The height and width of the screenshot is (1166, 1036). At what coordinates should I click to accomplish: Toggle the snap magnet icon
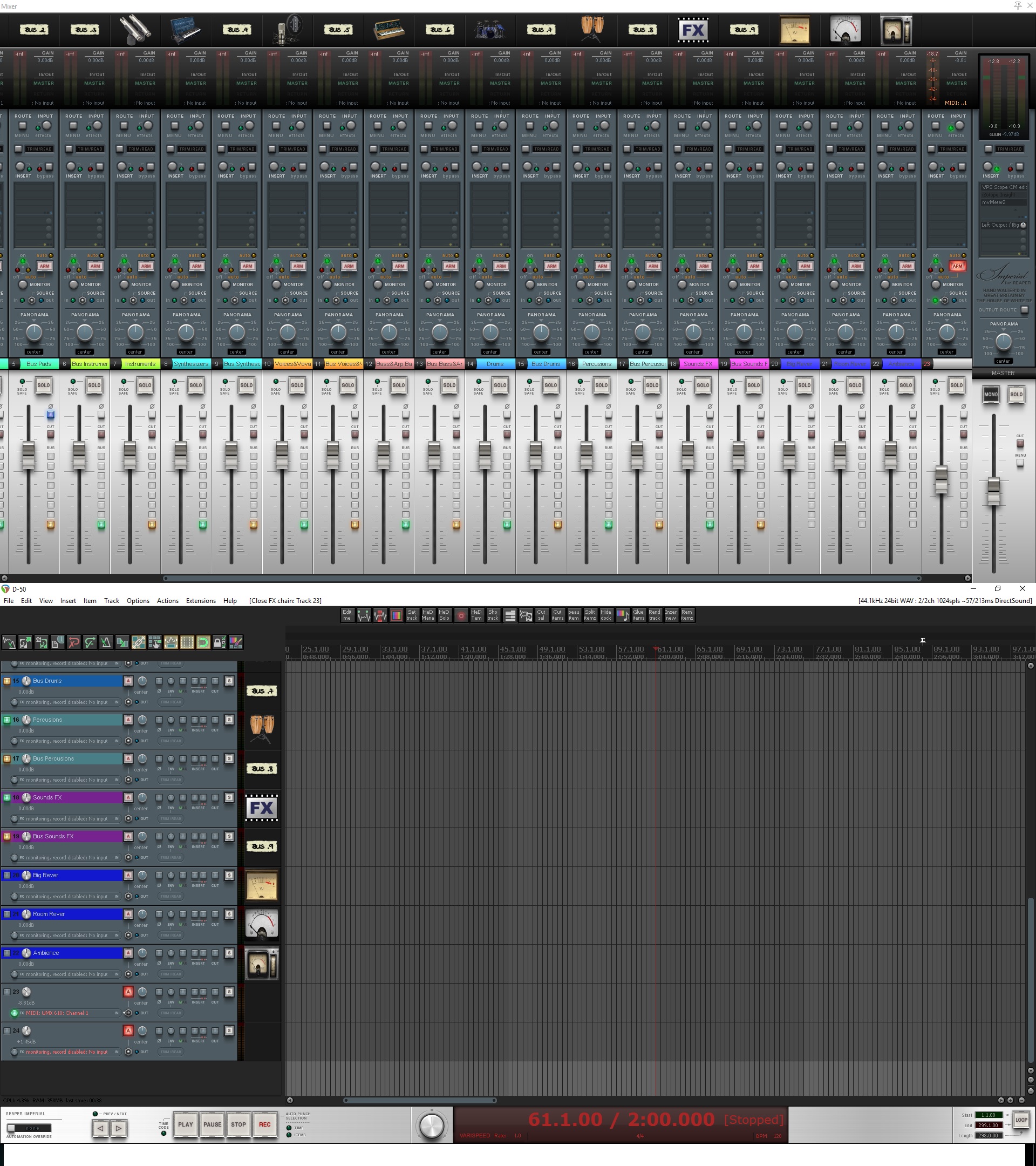[203, 643]
